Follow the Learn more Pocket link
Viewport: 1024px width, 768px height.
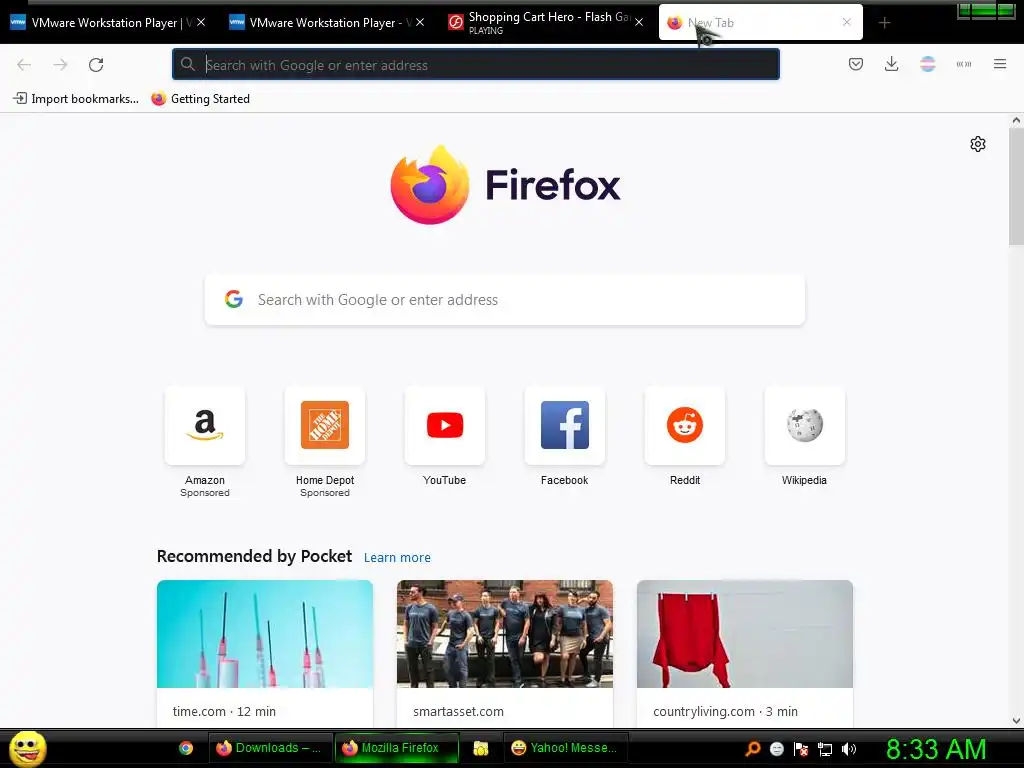pos(397,558)
